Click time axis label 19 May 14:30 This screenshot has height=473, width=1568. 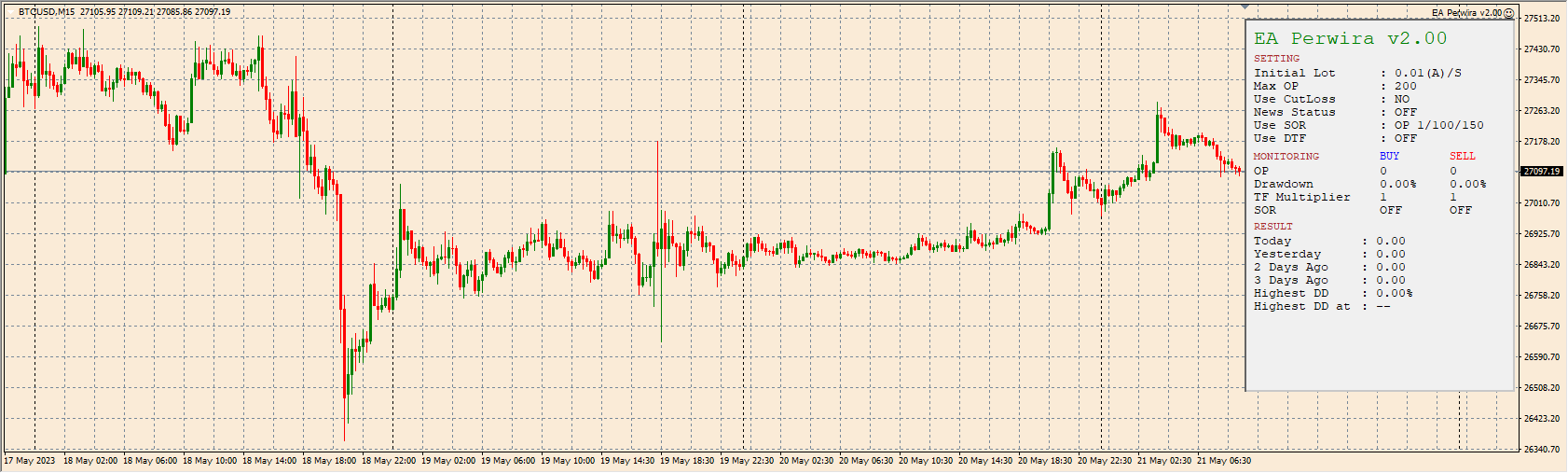[627, 461]
